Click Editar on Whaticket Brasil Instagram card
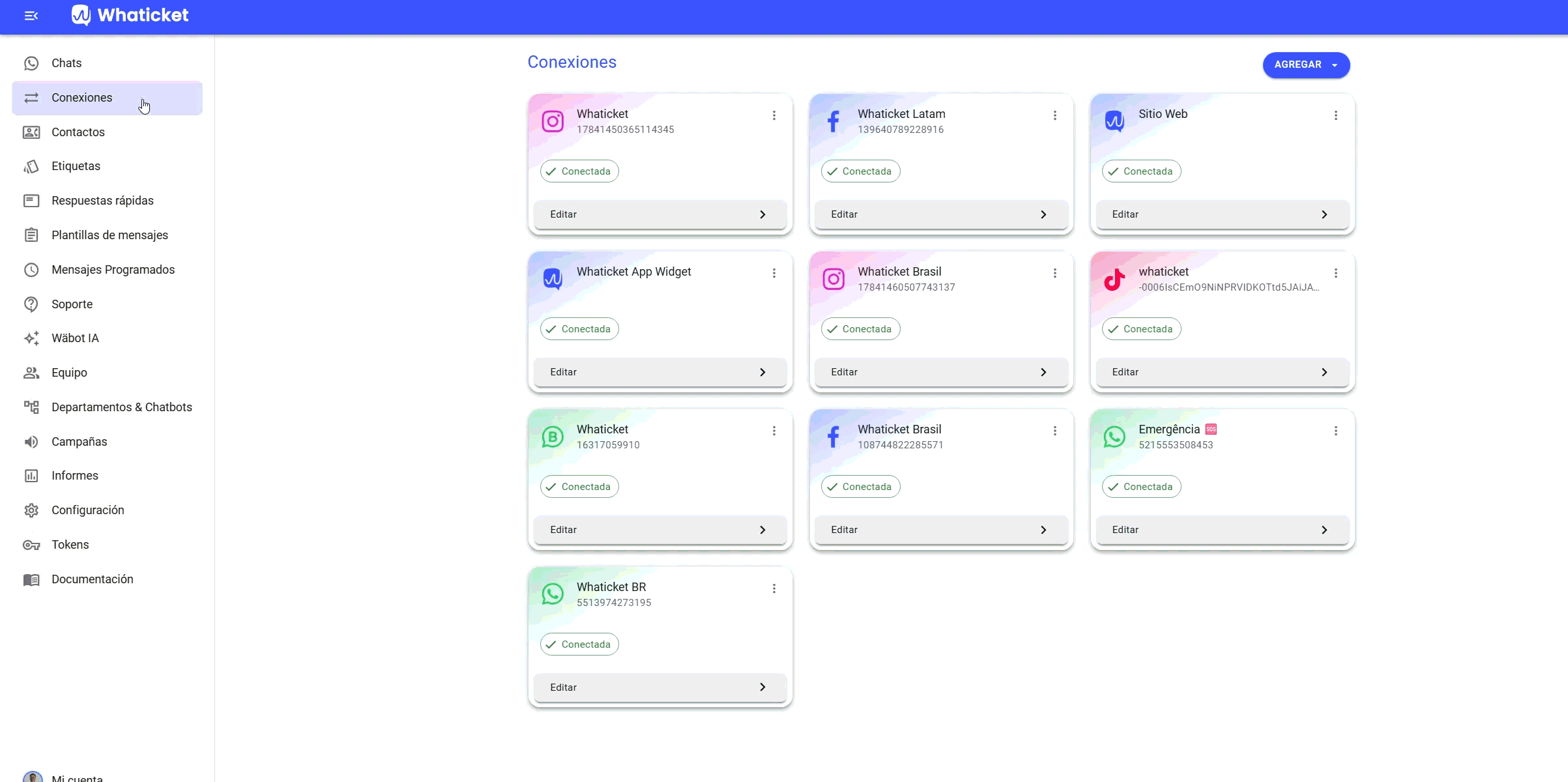This screenshot has height=782, width=1568. [x=941, y=372]
